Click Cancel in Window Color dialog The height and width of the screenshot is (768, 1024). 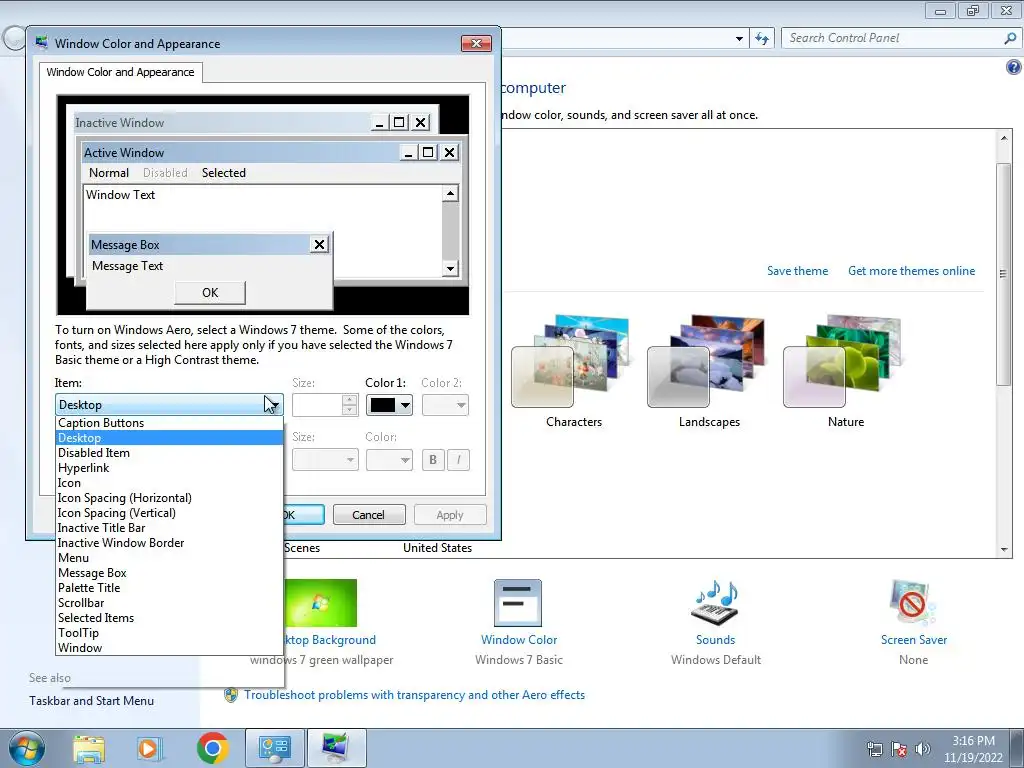[369, 515]
